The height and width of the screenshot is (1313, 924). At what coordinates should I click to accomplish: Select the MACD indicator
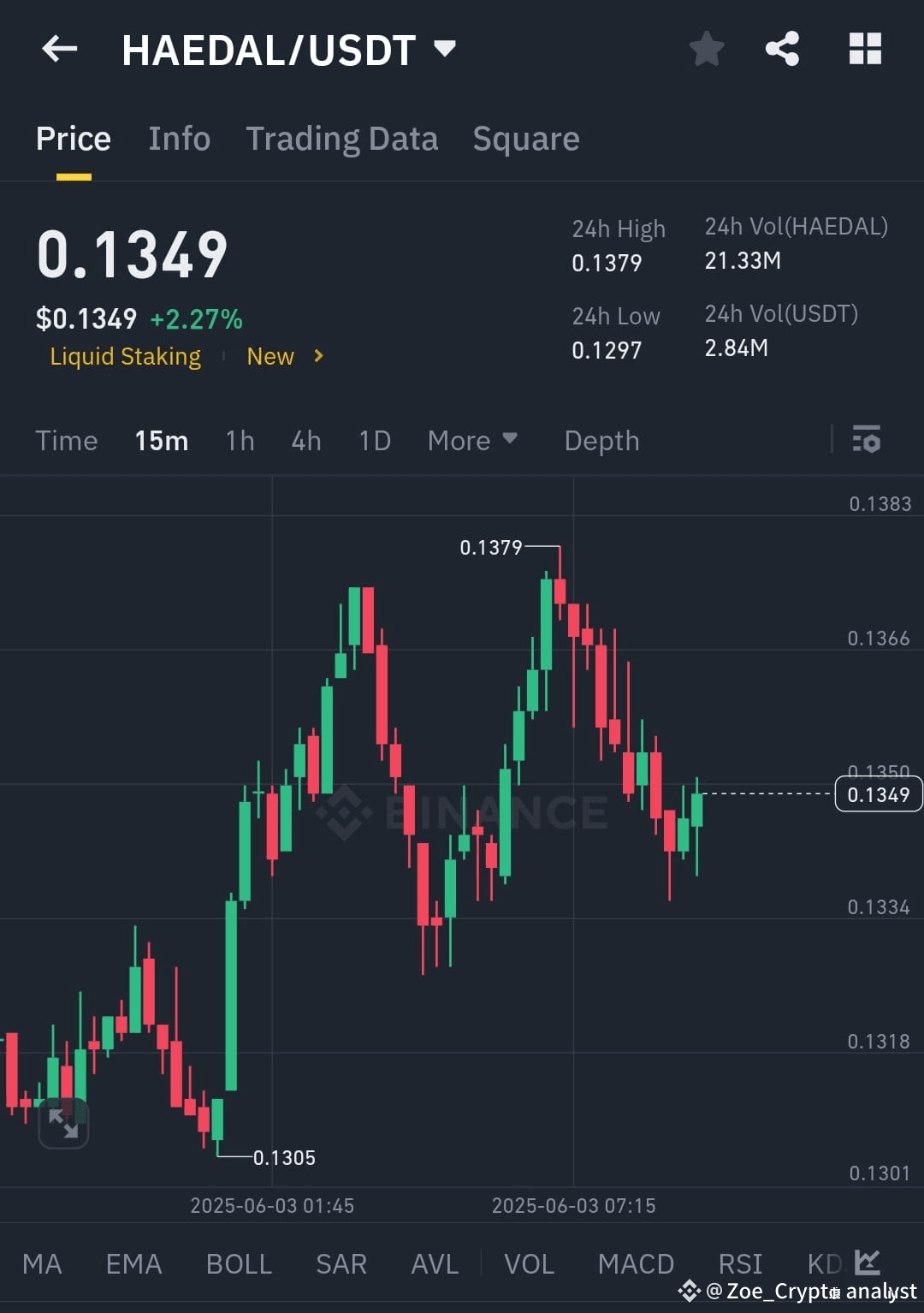(x=636, y=1263)
